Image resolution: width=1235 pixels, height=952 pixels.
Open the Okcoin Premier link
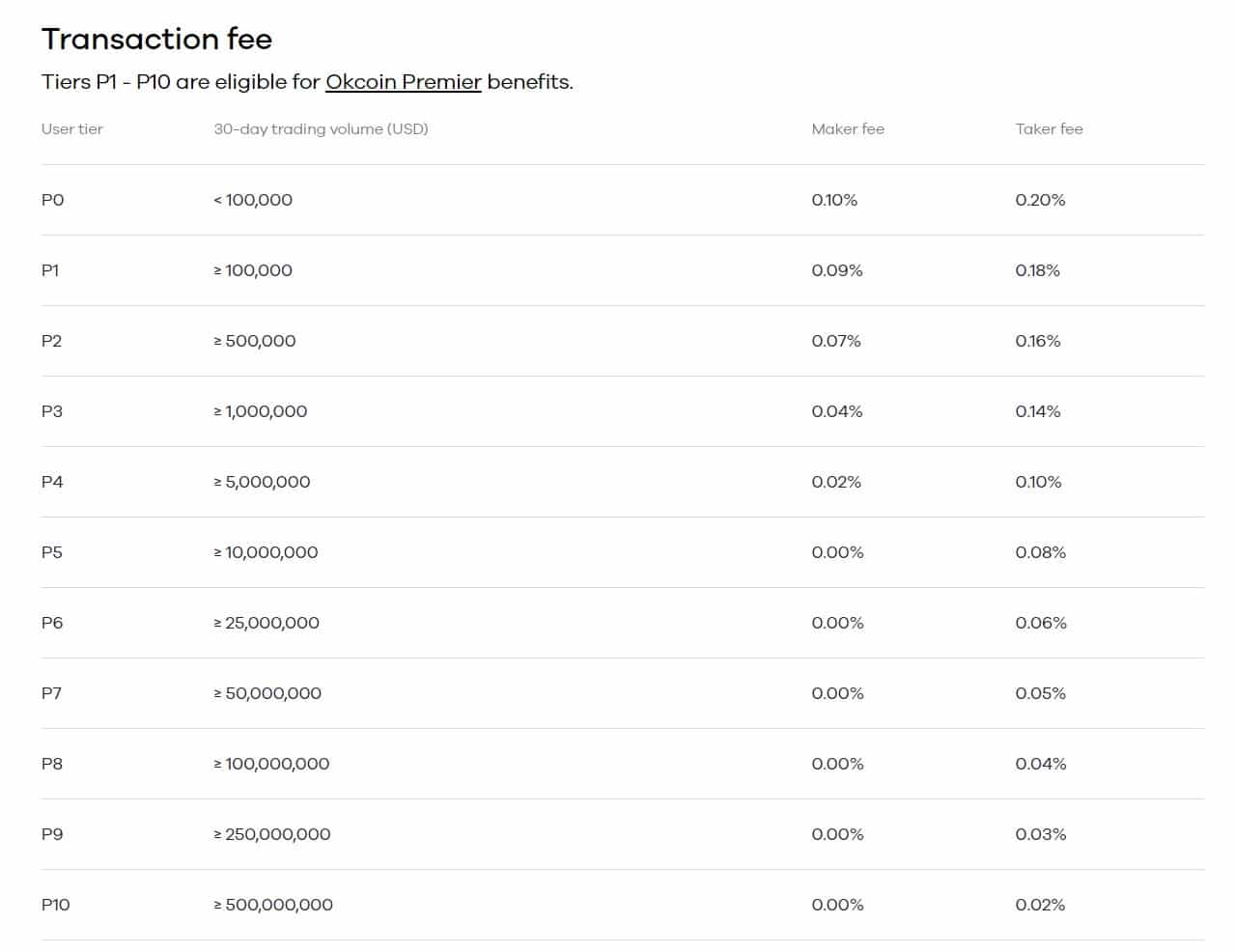tap(403, 82)
